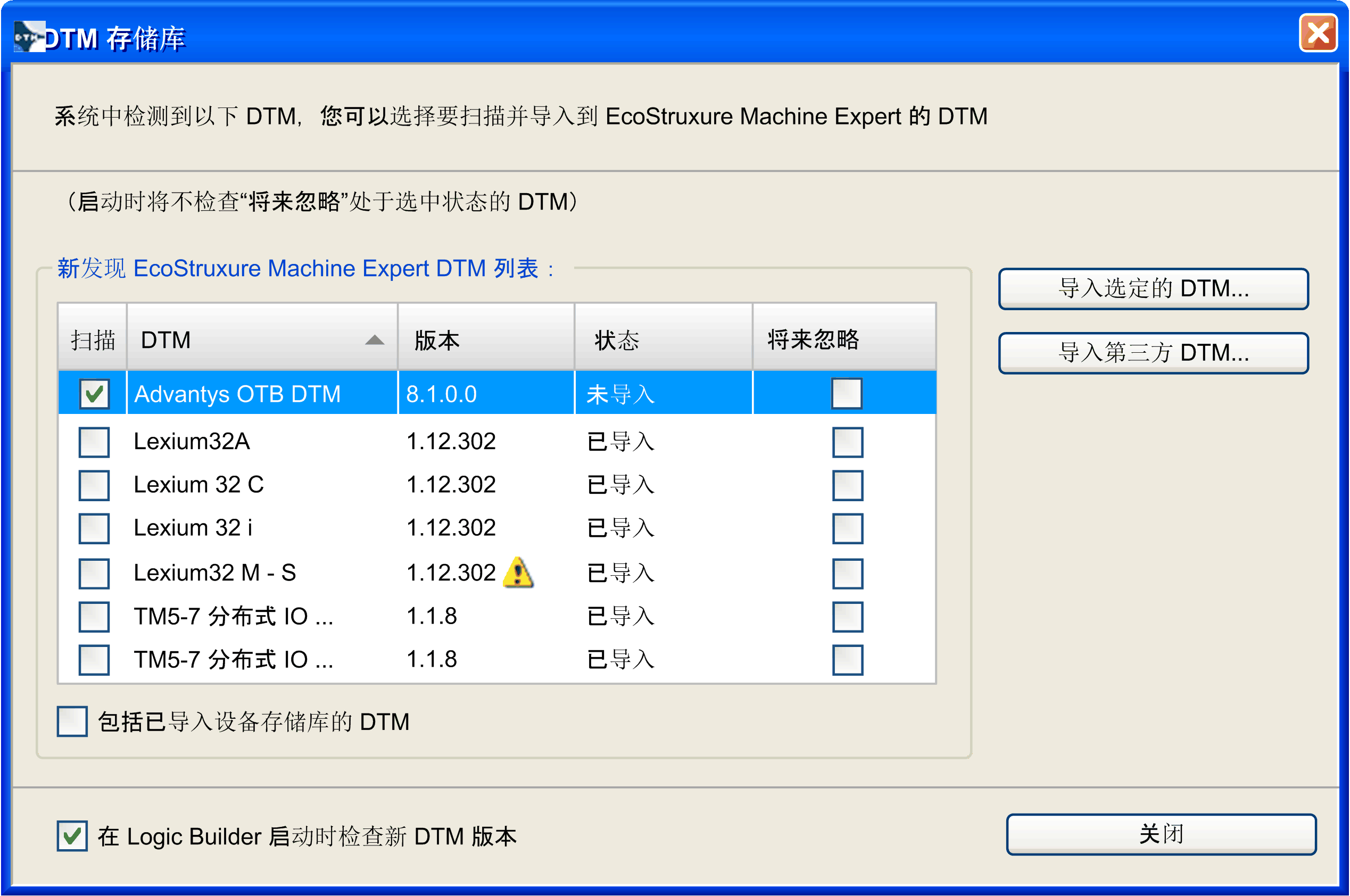The image size is (1350, 896).
Task: Check the scan checkbox for Lexium32 M - S
Action: point(94,573)
